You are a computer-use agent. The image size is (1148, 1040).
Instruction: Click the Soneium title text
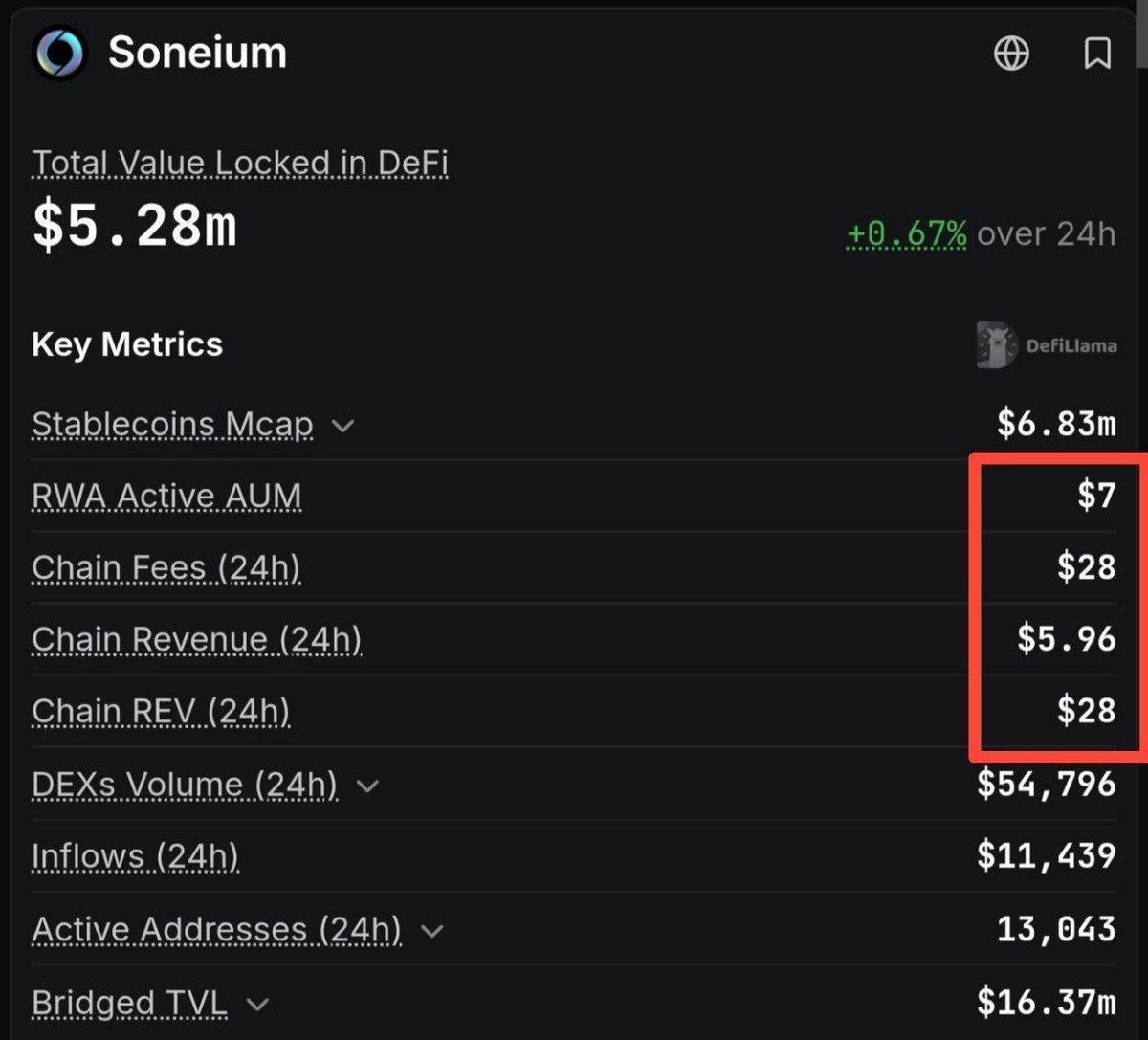click(x=197, y=53)
